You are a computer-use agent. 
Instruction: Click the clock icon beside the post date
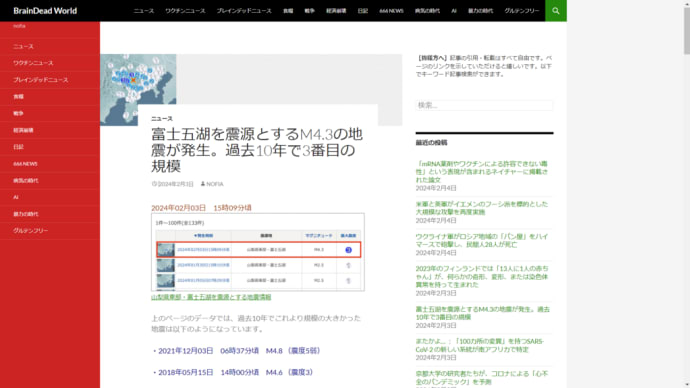pyautogui.click(x=154, y=184)
